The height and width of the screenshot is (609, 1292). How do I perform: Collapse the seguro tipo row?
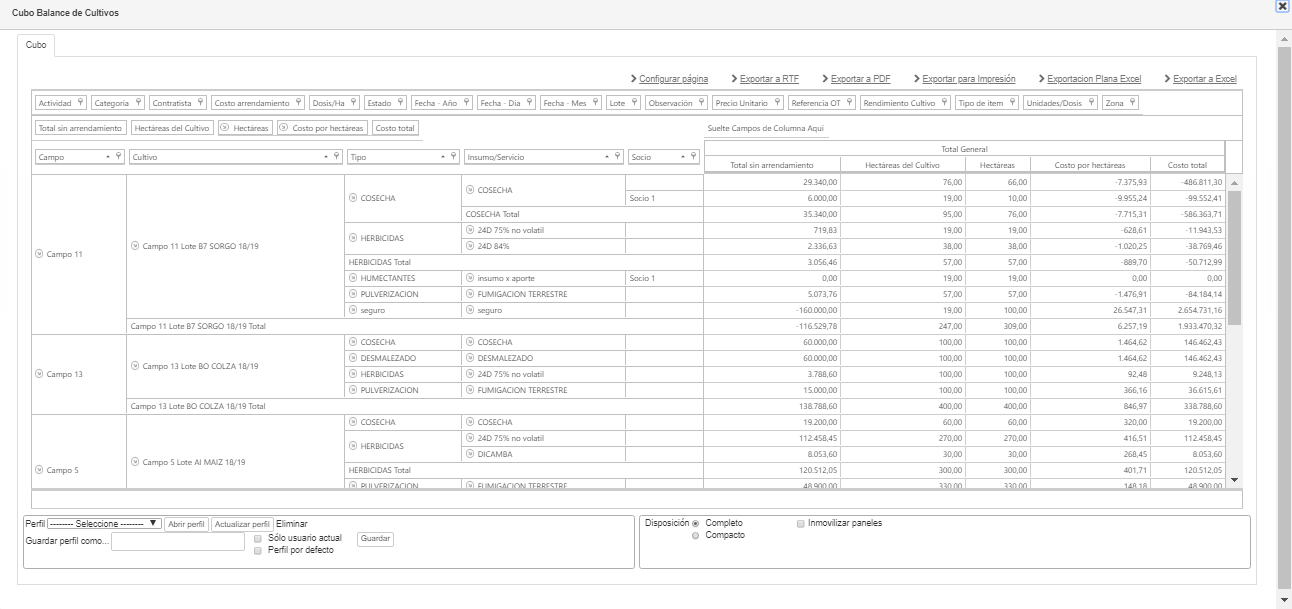[x=352, y=310]
